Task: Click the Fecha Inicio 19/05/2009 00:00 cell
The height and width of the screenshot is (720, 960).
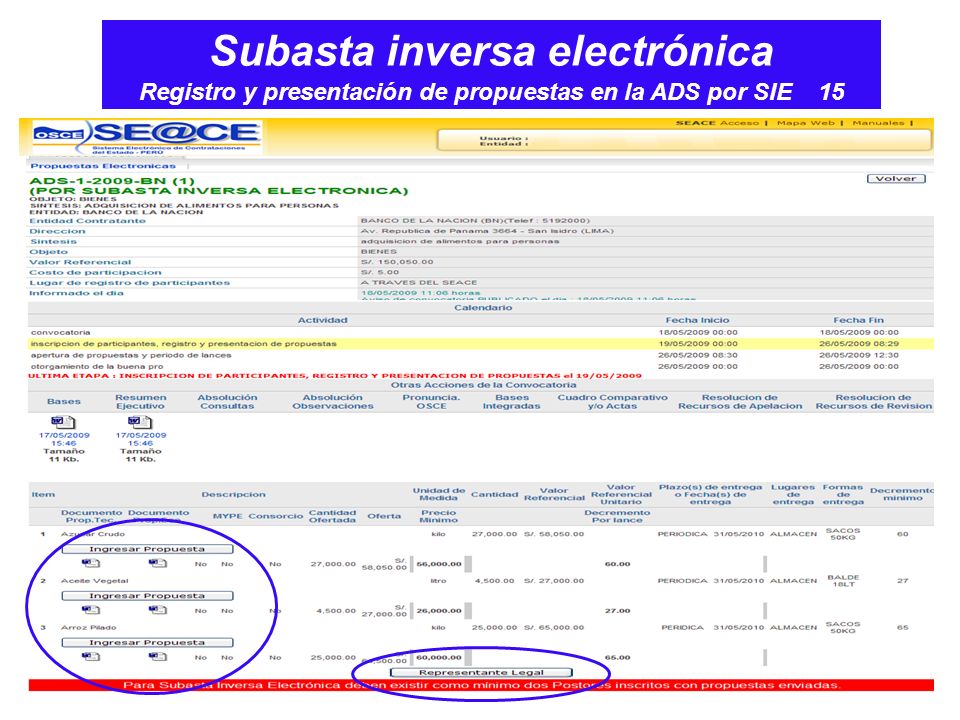Action: pyautogui.click(x=697, y=344)
